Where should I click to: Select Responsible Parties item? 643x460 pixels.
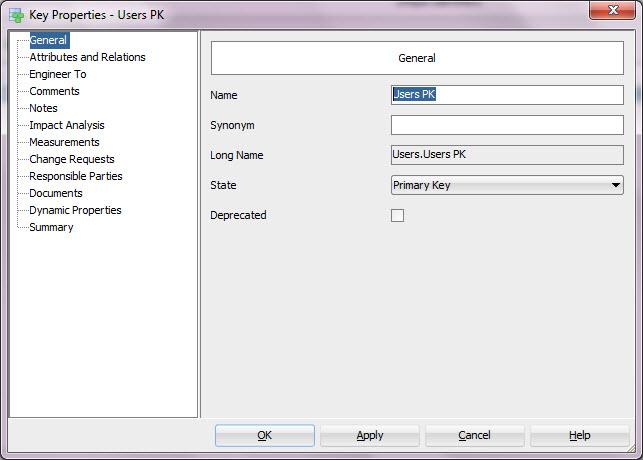coord(76,176)
